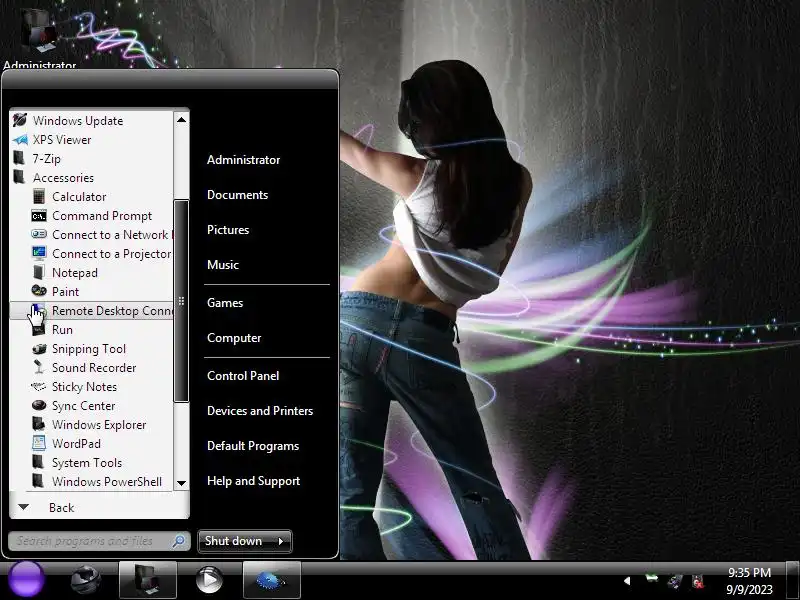Image resolution: width=800 pixels, height=600 pixels.
Task: Launch Snipping Tool via its icon
Action: tap(39, 348)
